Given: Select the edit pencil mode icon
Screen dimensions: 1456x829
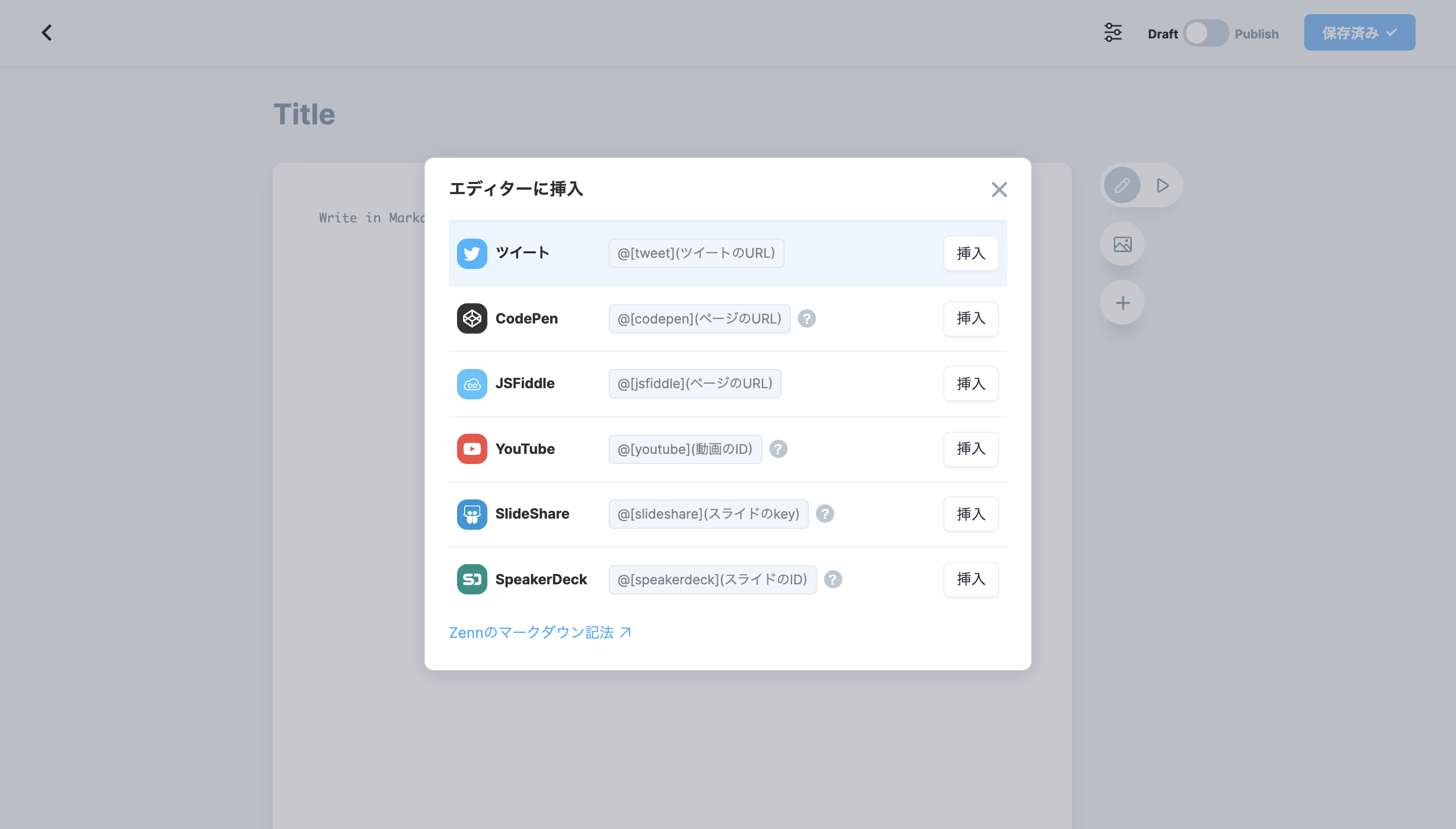Looking at the screenshot, I should (x=1122, y=185).
